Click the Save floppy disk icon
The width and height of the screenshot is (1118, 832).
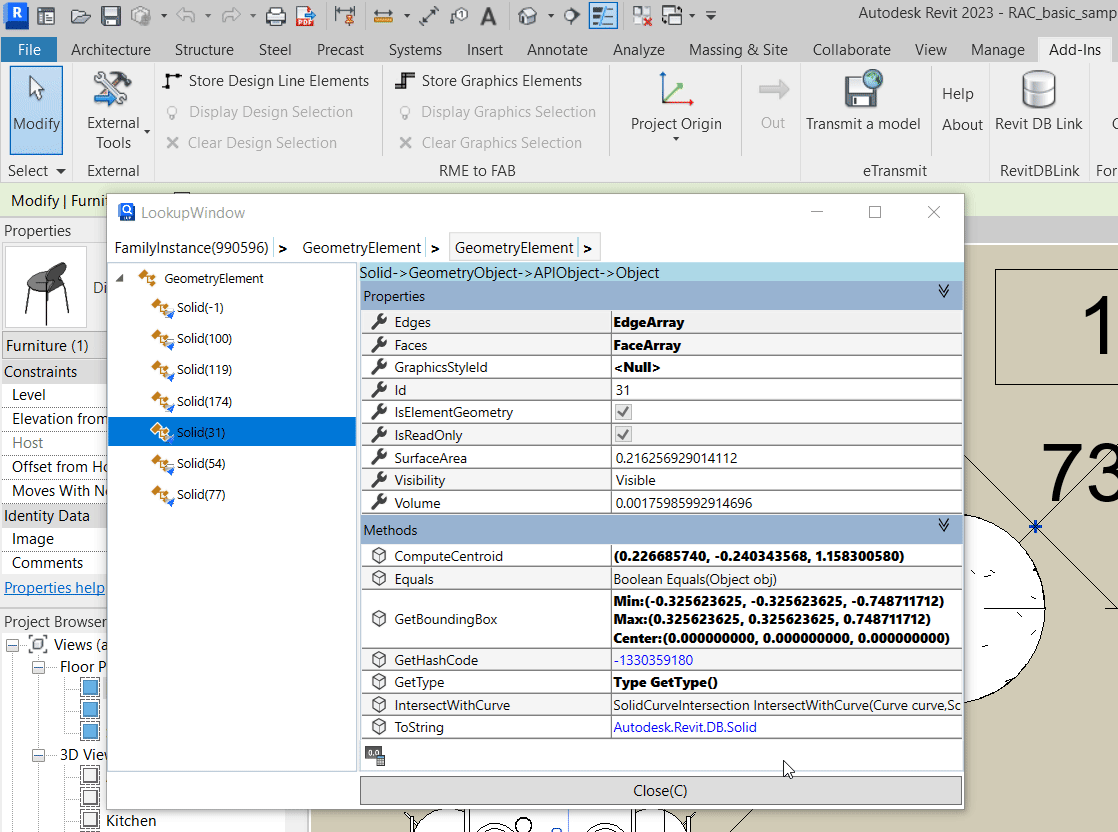tap(111, 16)
